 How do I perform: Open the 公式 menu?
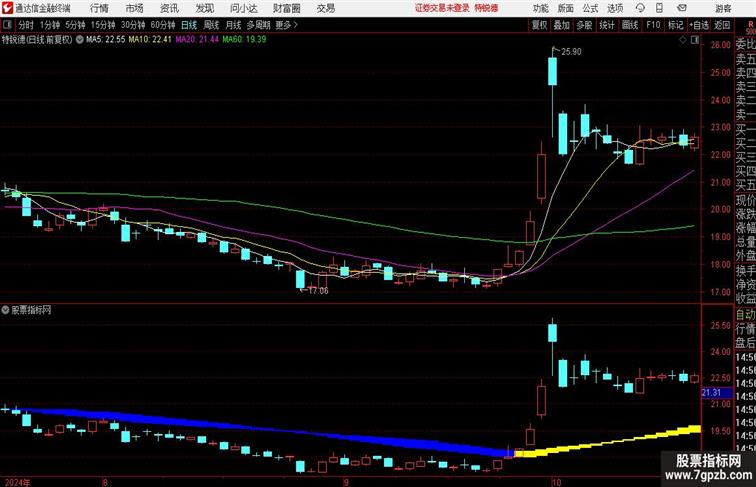point(590,8)
